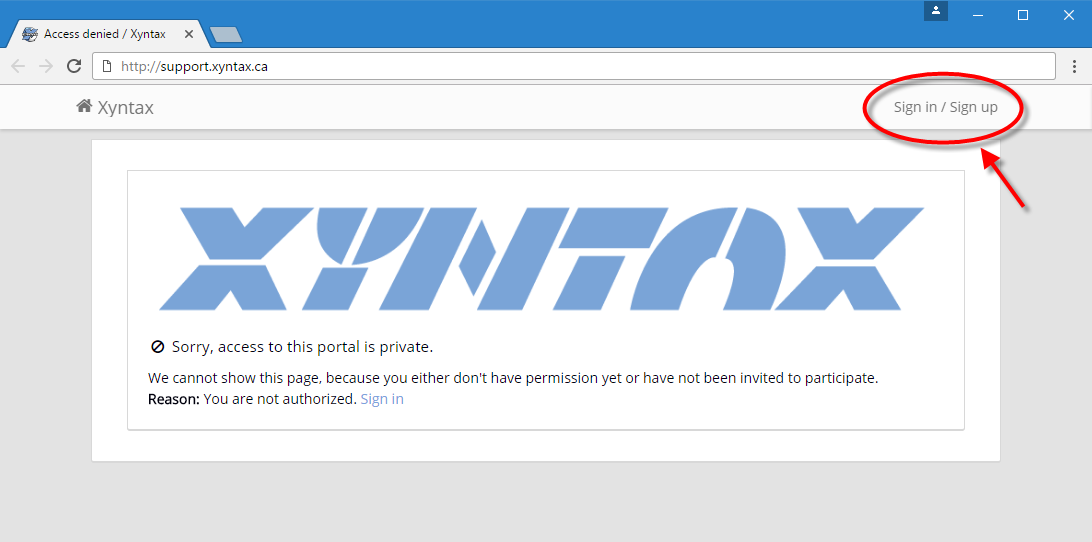Viewport: 1092px width, 542px height.
Task: Click the large Xyntax logo image
Action: [542, 258]
